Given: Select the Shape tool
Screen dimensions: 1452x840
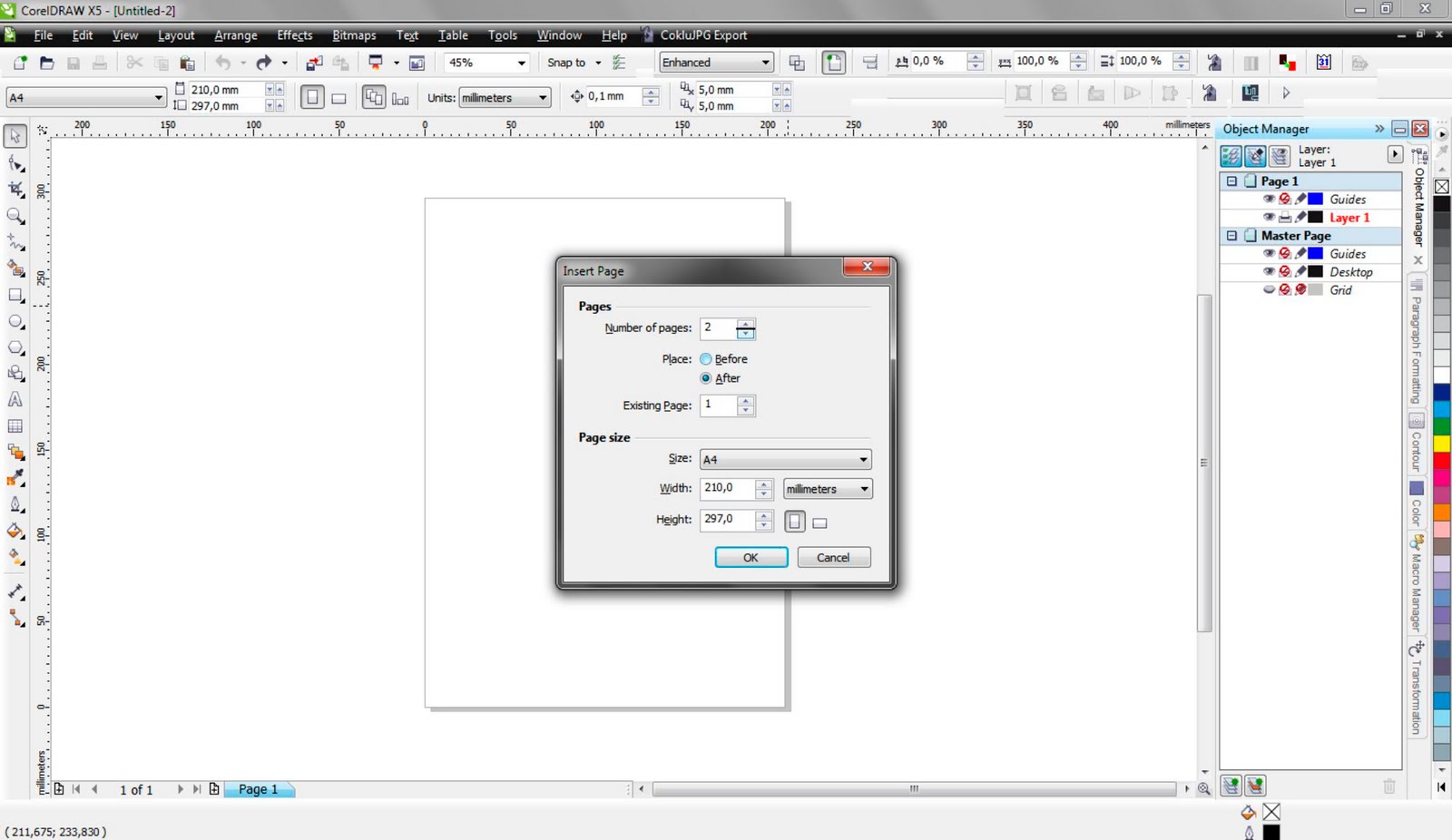Looking at the screenshot, I should pos(15,163).
